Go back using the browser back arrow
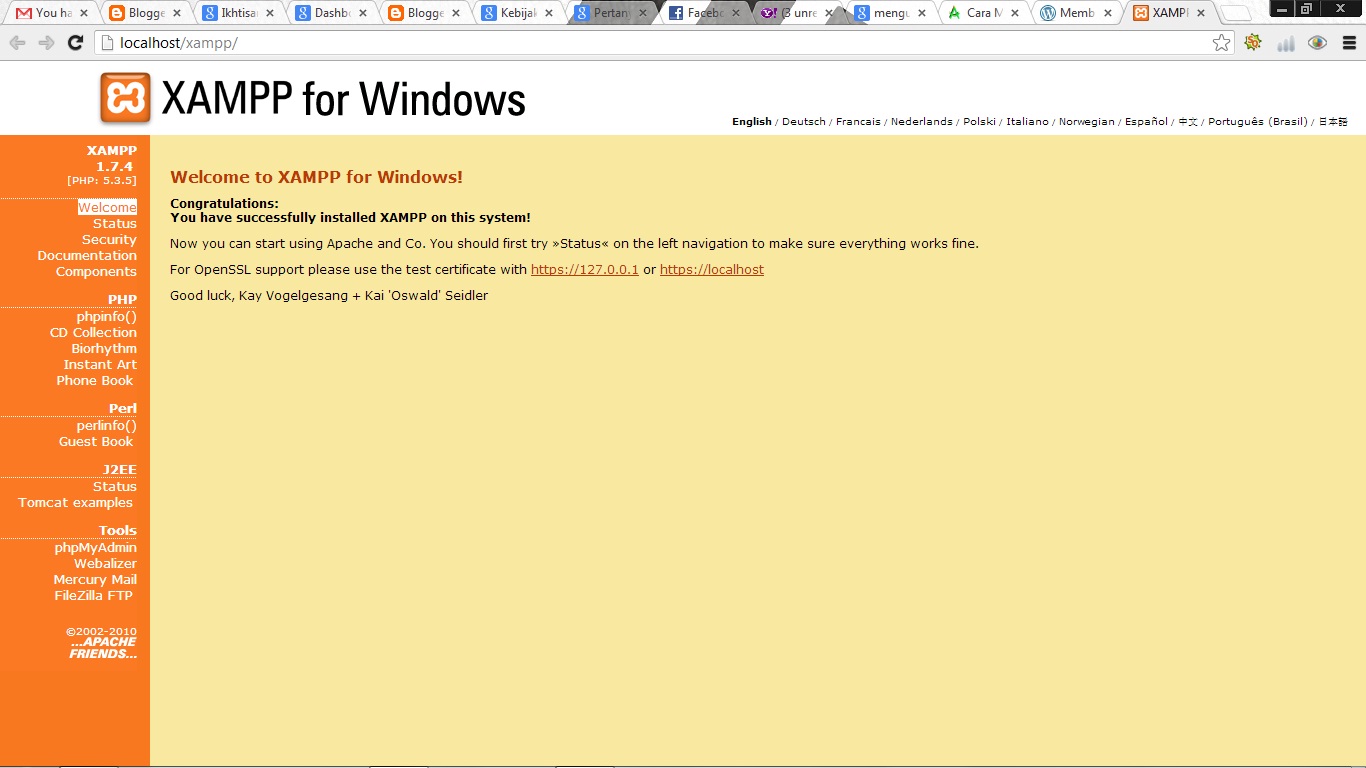This screenshot has width=1366, height=768. [18, 43]
